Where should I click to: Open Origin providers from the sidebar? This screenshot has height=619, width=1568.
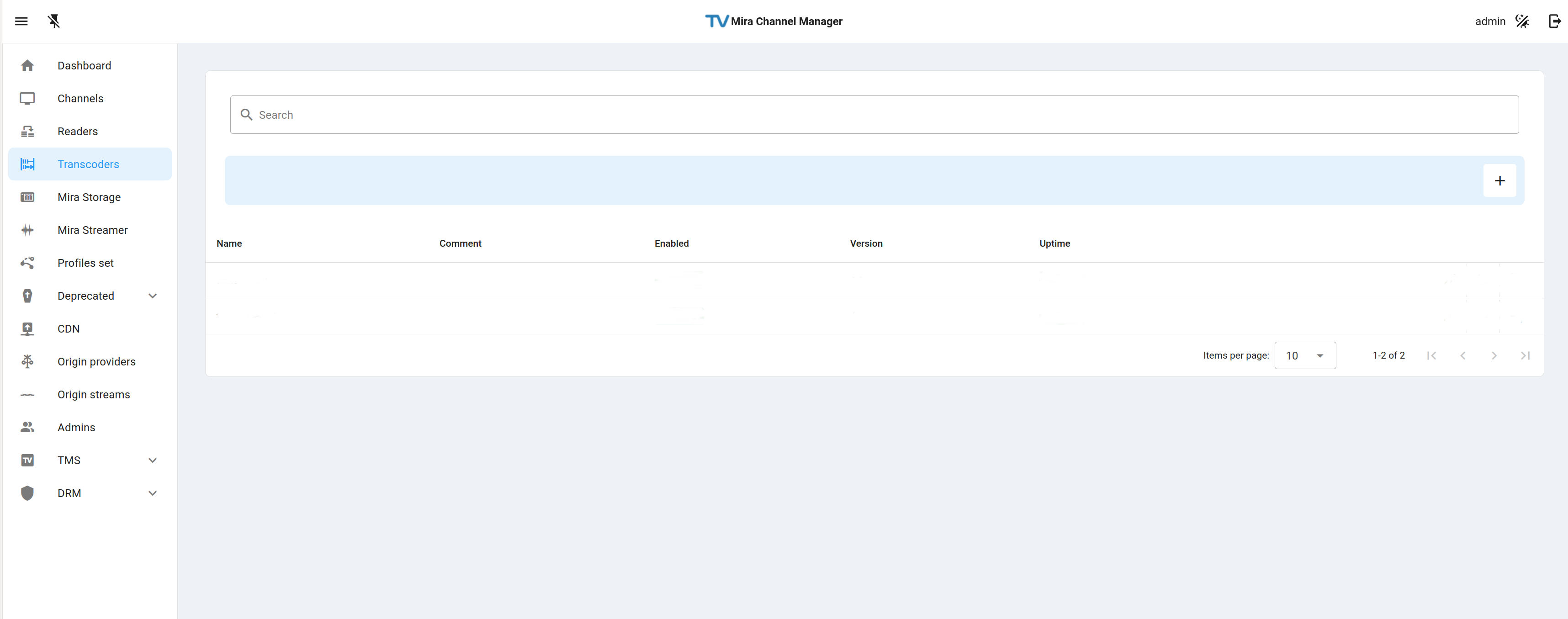tap(96, 361)
